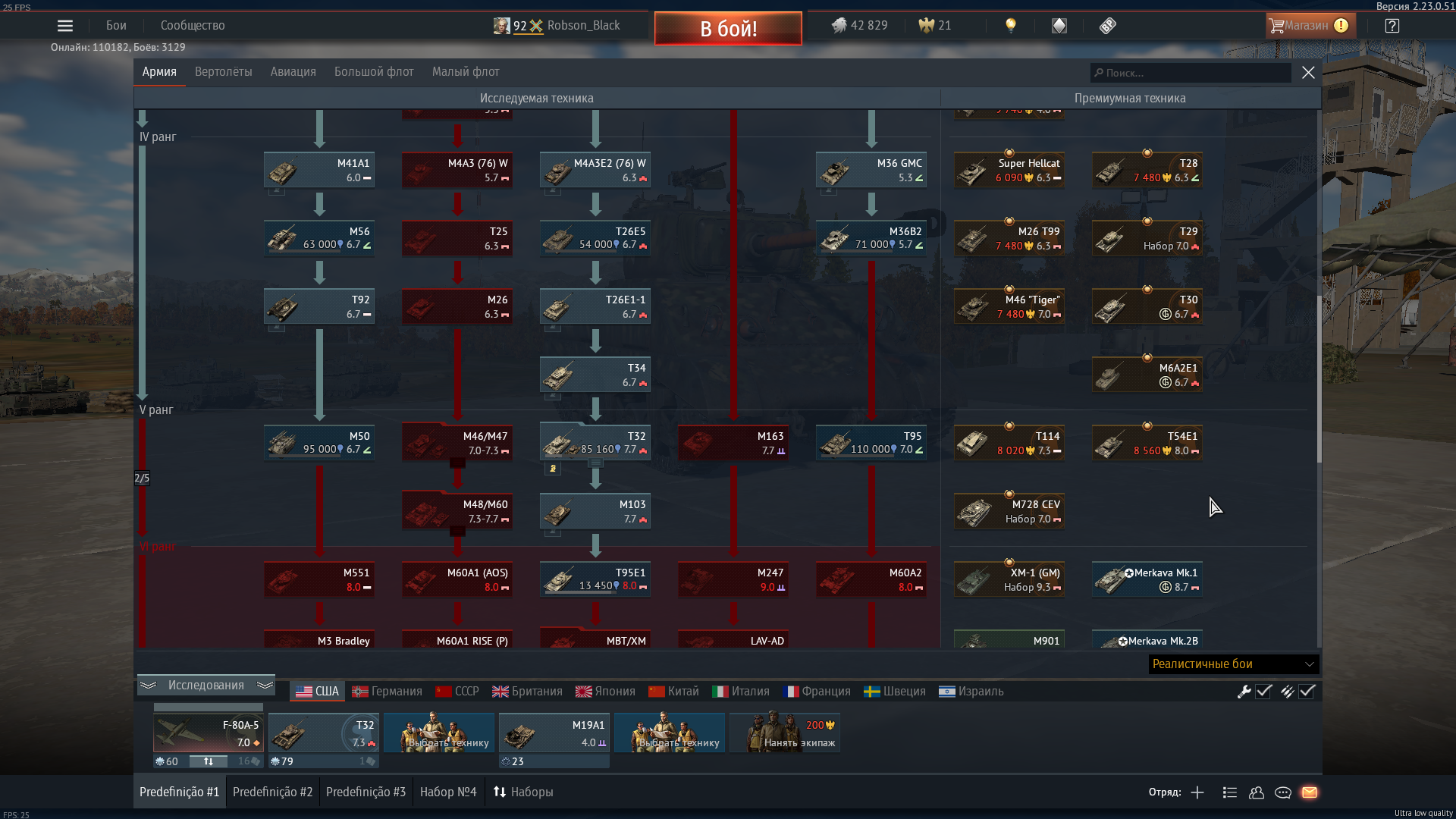This screenshot has height=819, width=1456.
Task: Open the items inventory cube icon
Action: coord(1059,26)
